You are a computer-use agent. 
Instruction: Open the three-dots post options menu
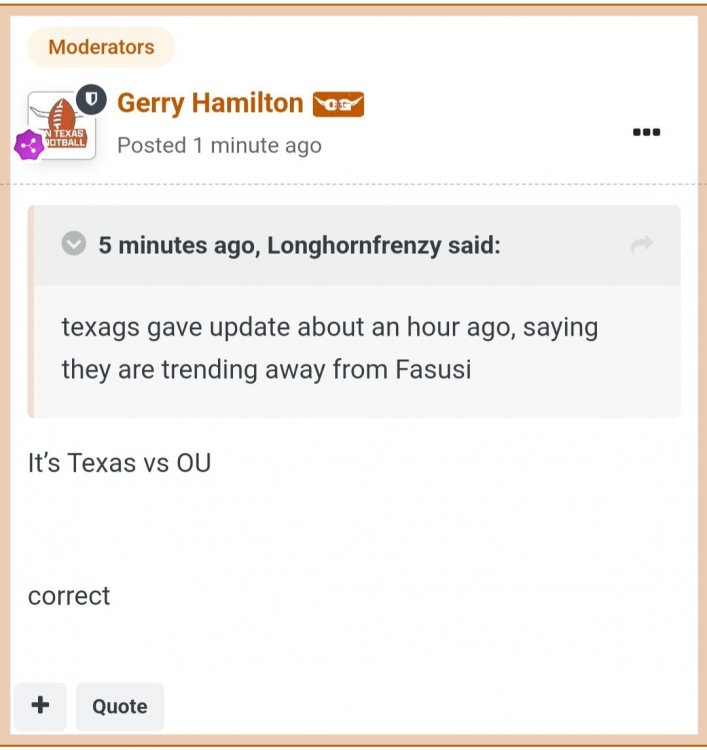pyautogui.click(x=647, y=132)
